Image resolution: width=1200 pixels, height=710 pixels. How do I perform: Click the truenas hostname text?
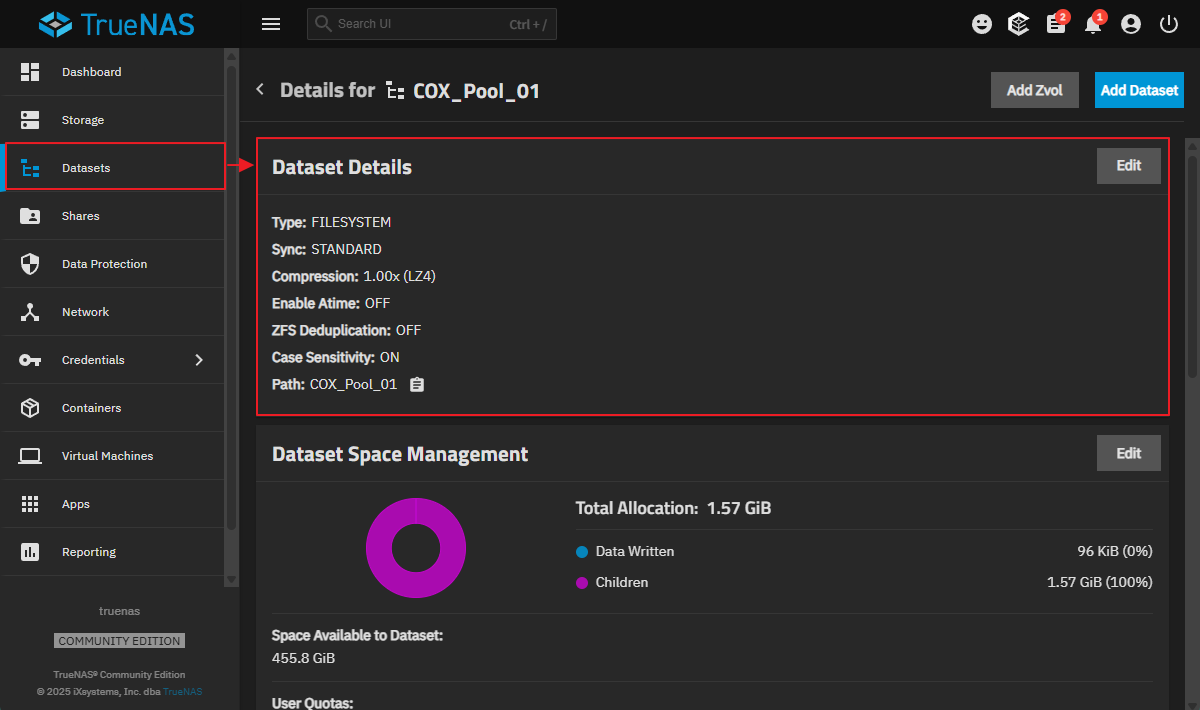[119, 610]
